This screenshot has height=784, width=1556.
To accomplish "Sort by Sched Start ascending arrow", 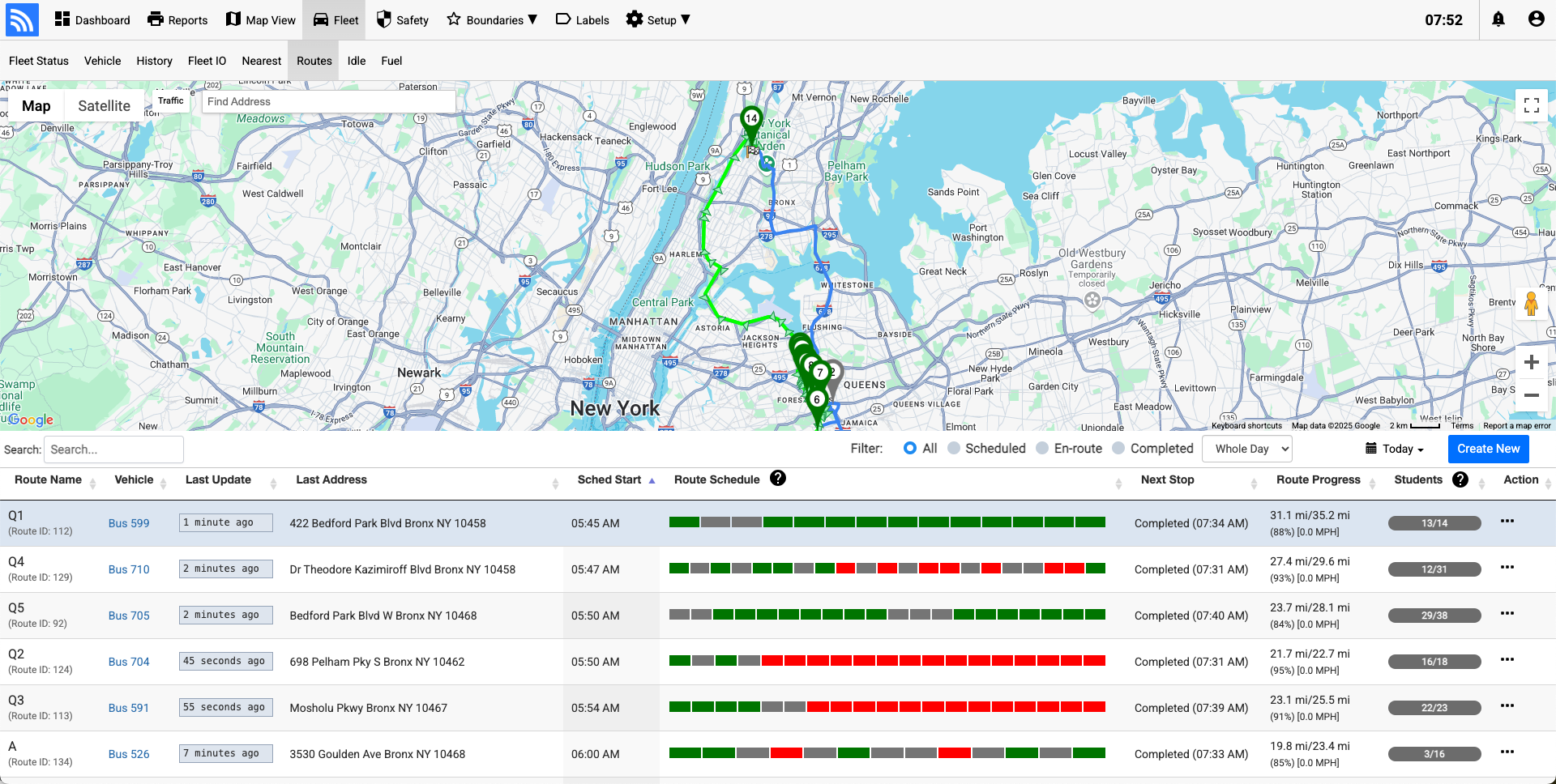I will point(652,481).
